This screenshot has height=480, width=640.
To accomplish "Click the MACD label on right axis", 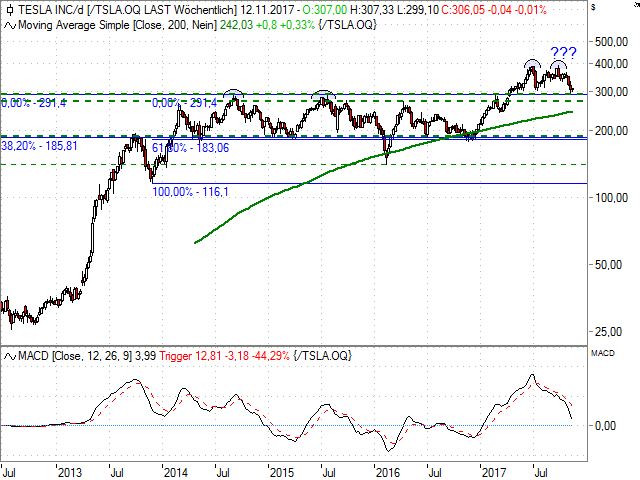I will tap(603, 353).
